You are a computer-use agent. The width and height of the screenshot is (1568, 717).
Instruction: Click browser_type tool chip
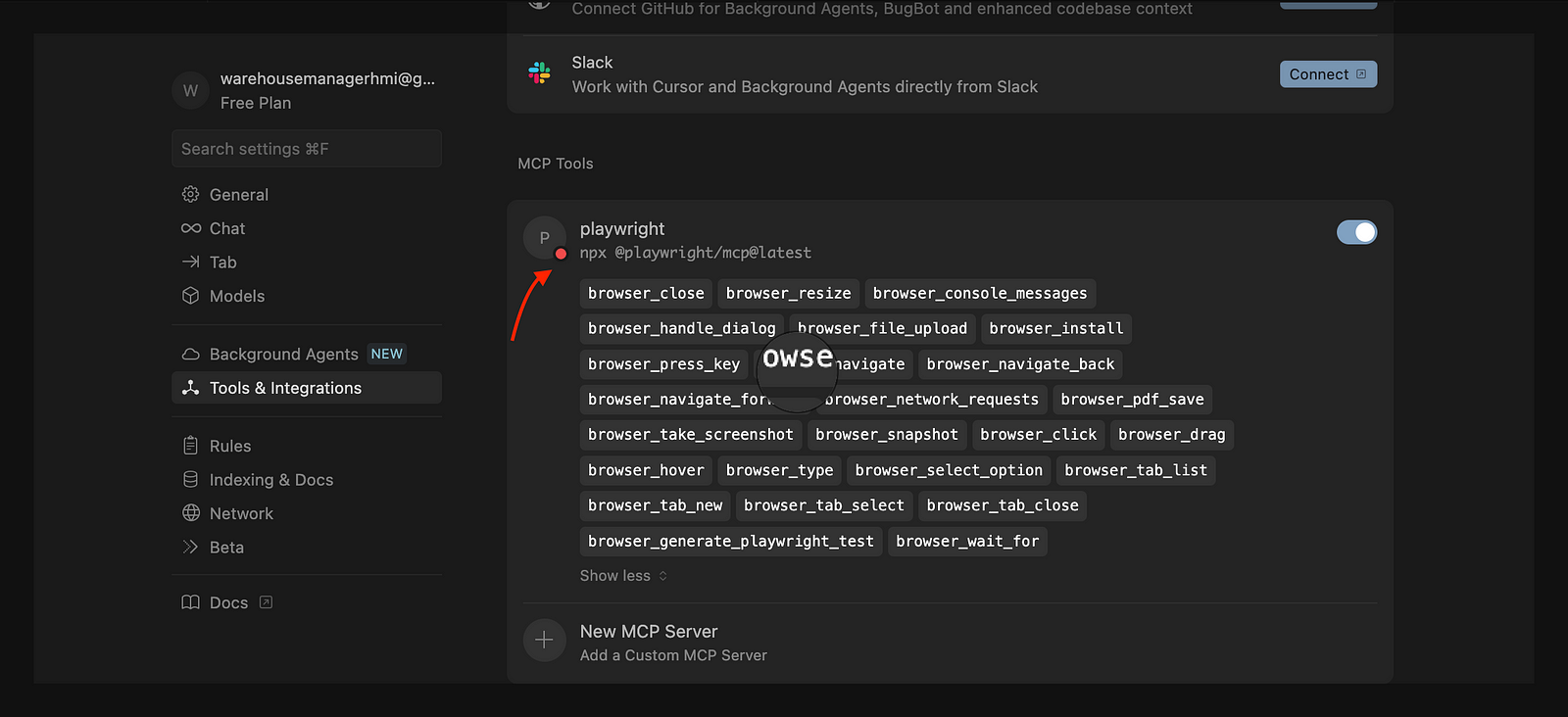tap(779, 470)
